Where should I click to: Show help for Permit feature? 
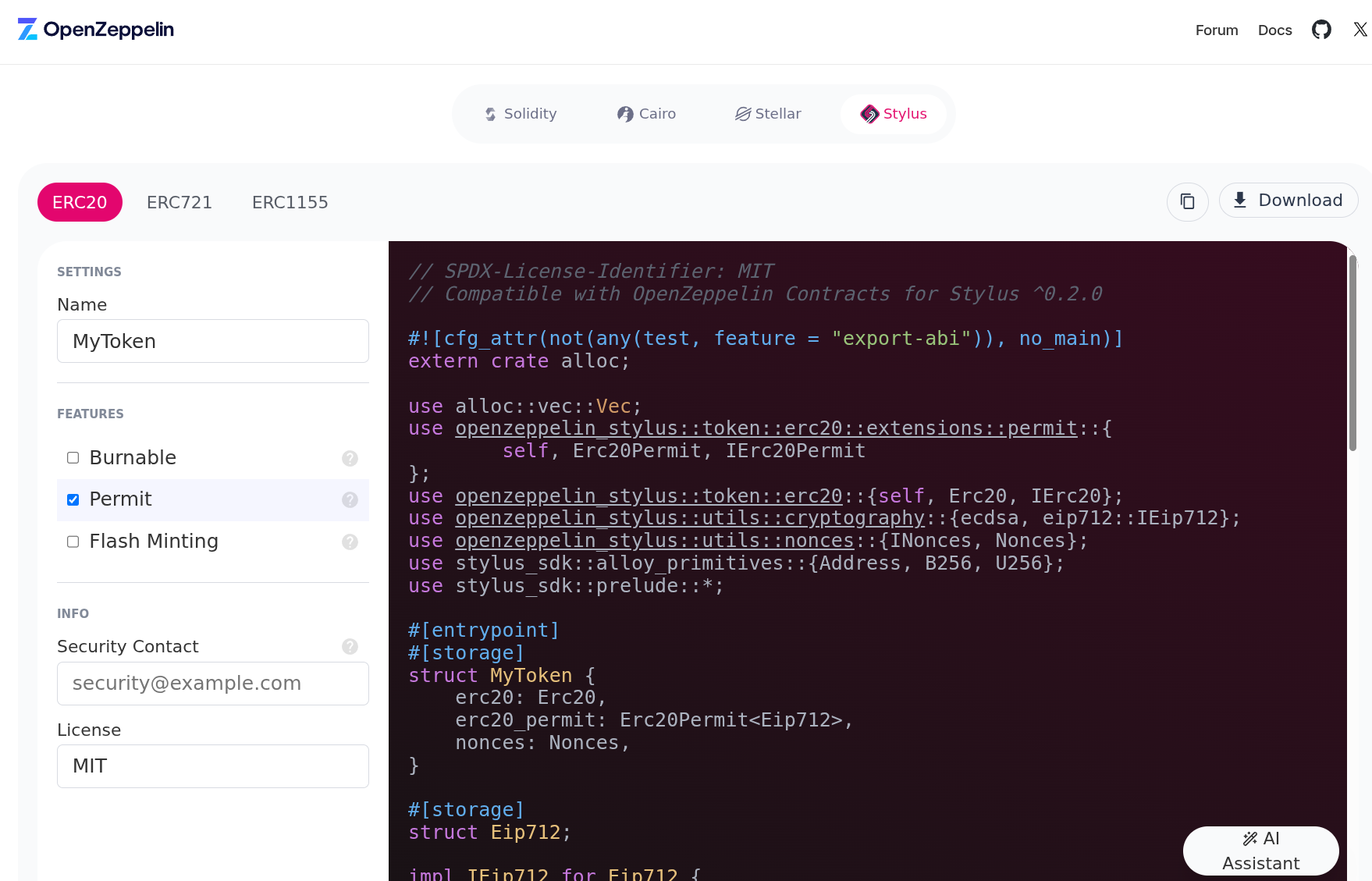click(350, 499)
